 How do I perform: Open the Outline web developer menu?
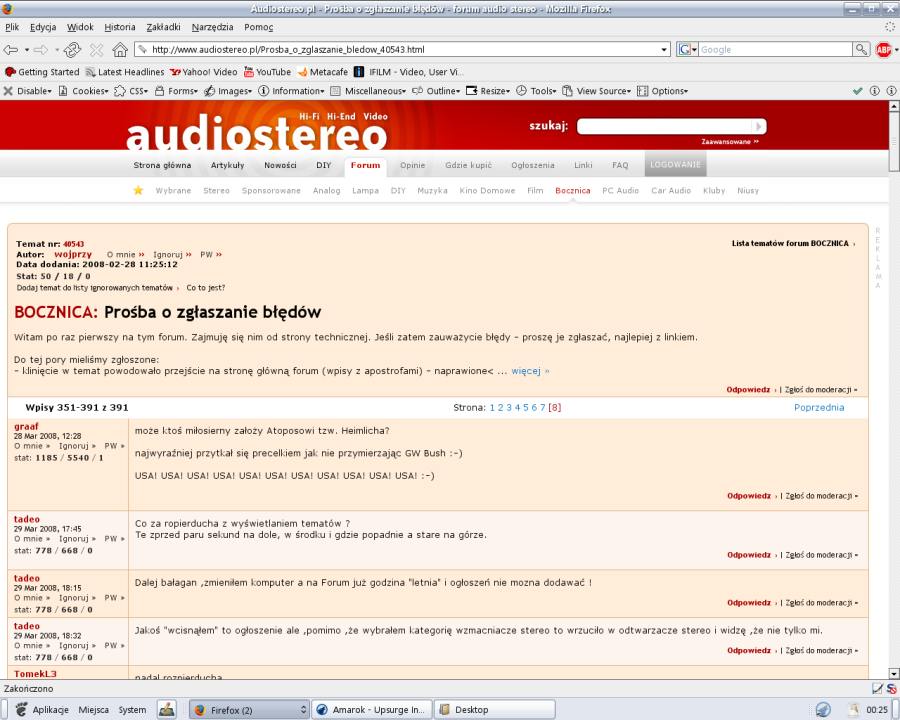(436, 91)
